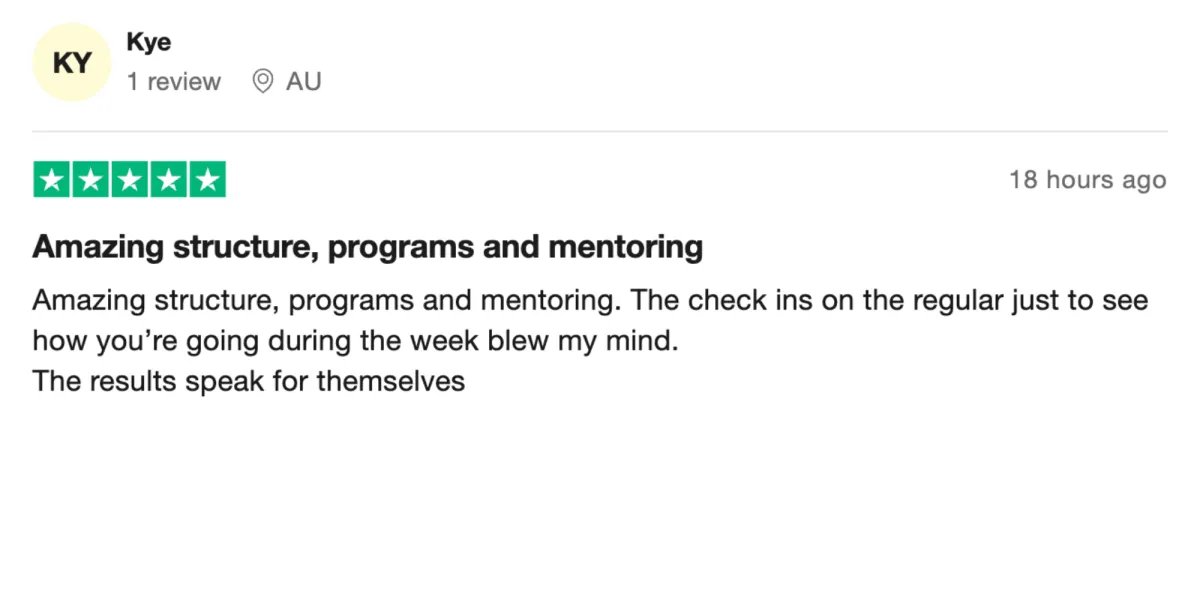Viewport: 1200px width, 600px height.
Task: Select the '1 review' count text
Action: 174,82
